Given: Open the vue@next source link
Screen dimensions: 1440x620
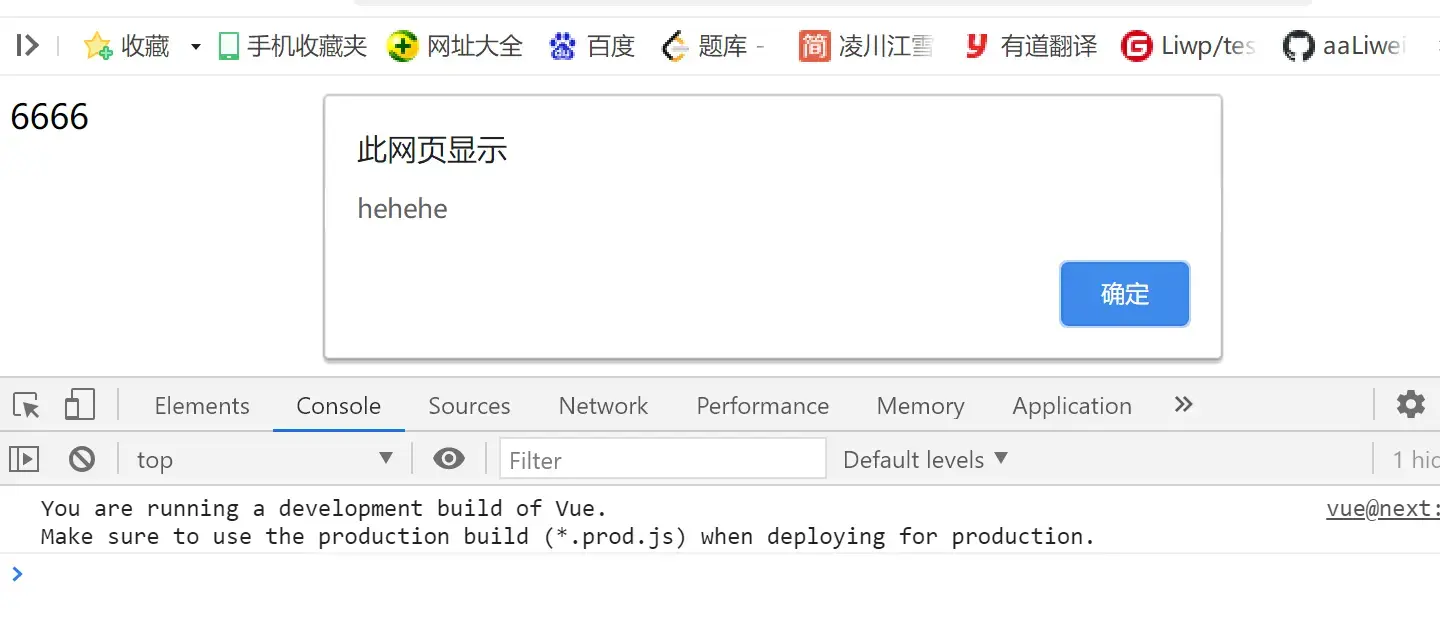Looking at the screenshot, I should point(1383,508).
